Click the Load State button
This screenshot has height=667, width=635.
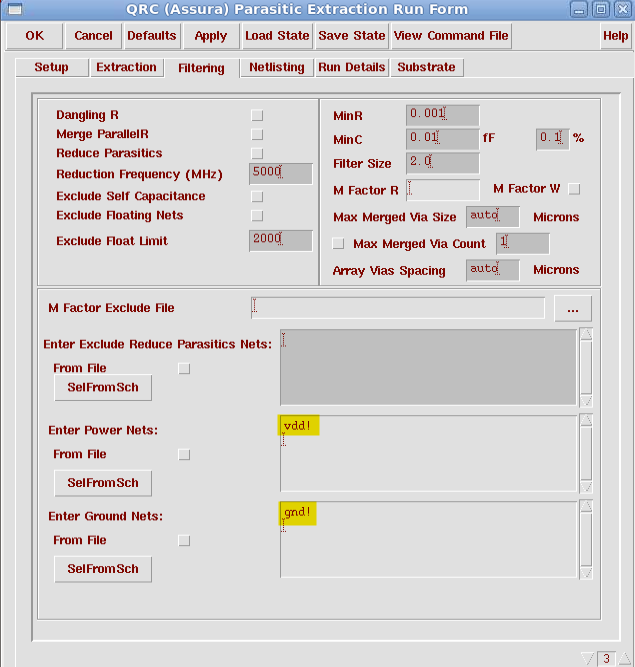click(x=277, y=36)
